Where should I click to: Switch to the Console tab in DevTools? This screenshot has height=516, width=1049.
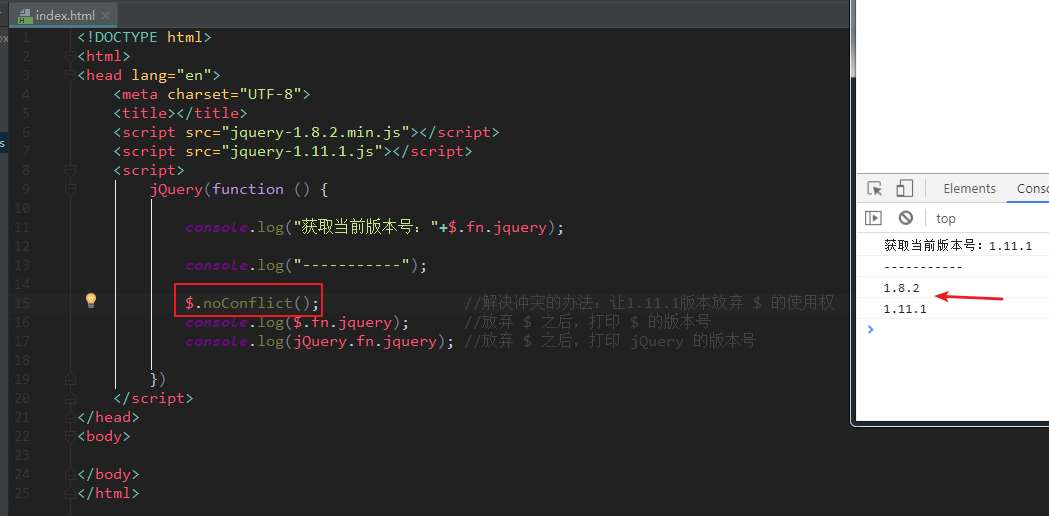point(1032,189)
